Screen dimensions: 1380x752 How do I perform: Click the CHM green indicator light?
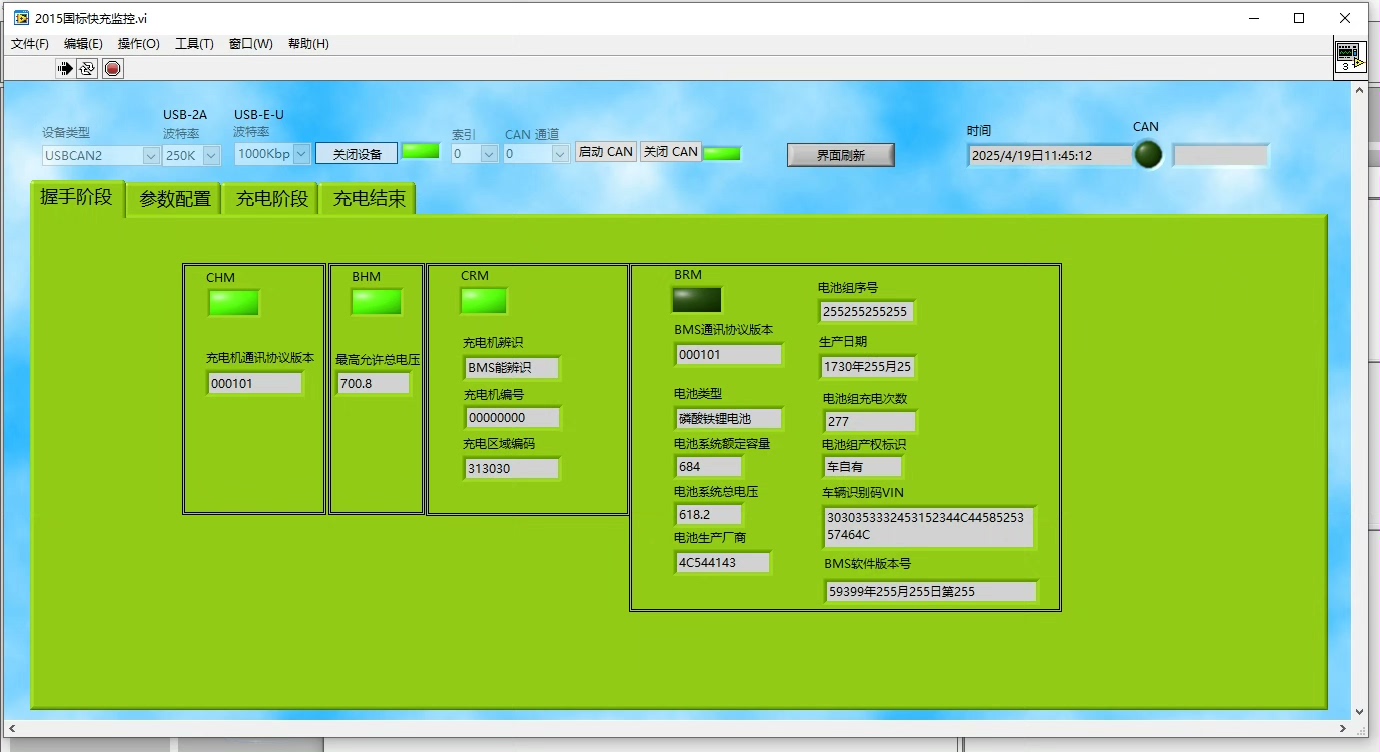(234, 303)
